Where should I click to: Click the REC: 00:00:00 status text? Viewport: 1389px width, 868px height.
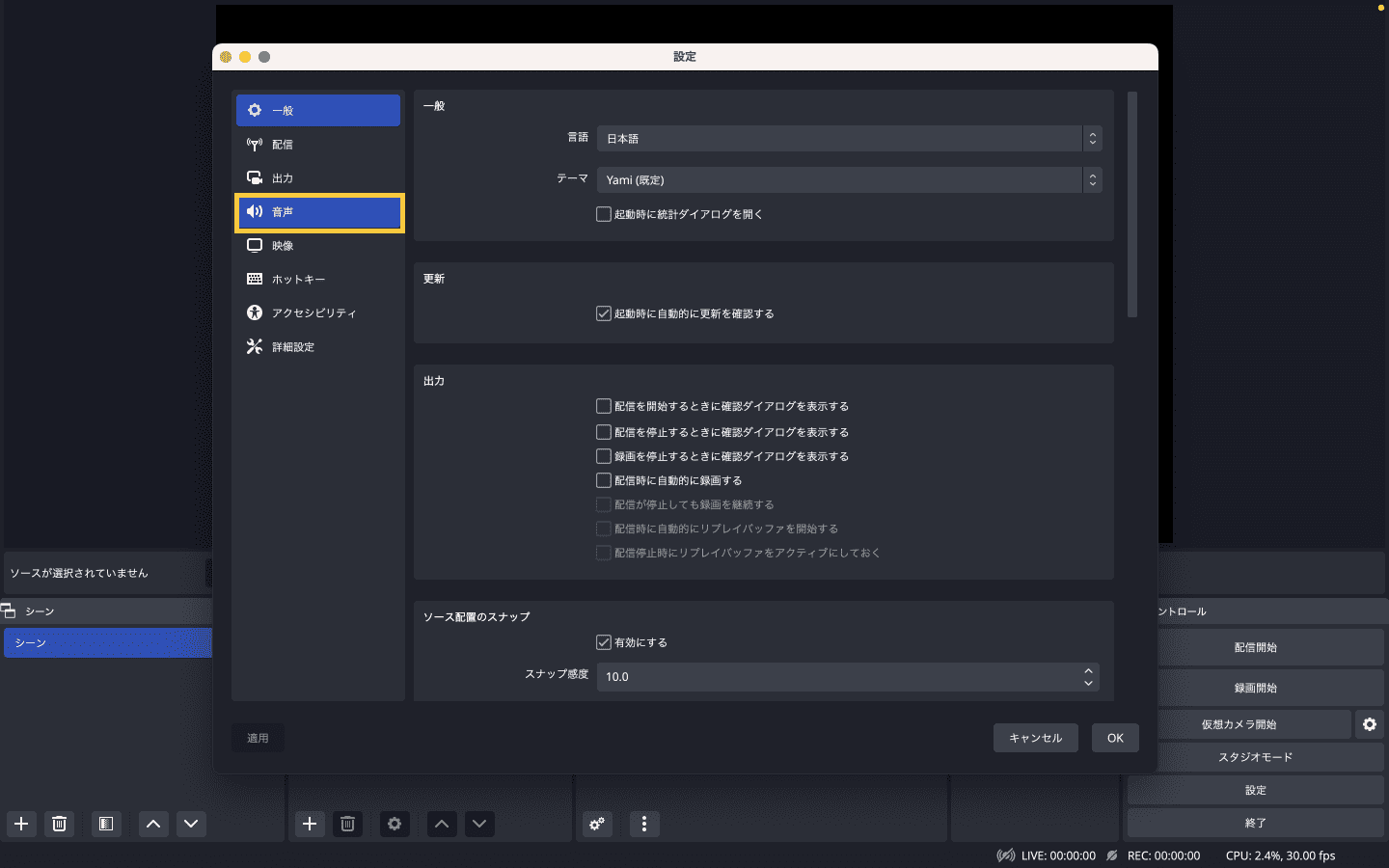[x=1163, y=855]
